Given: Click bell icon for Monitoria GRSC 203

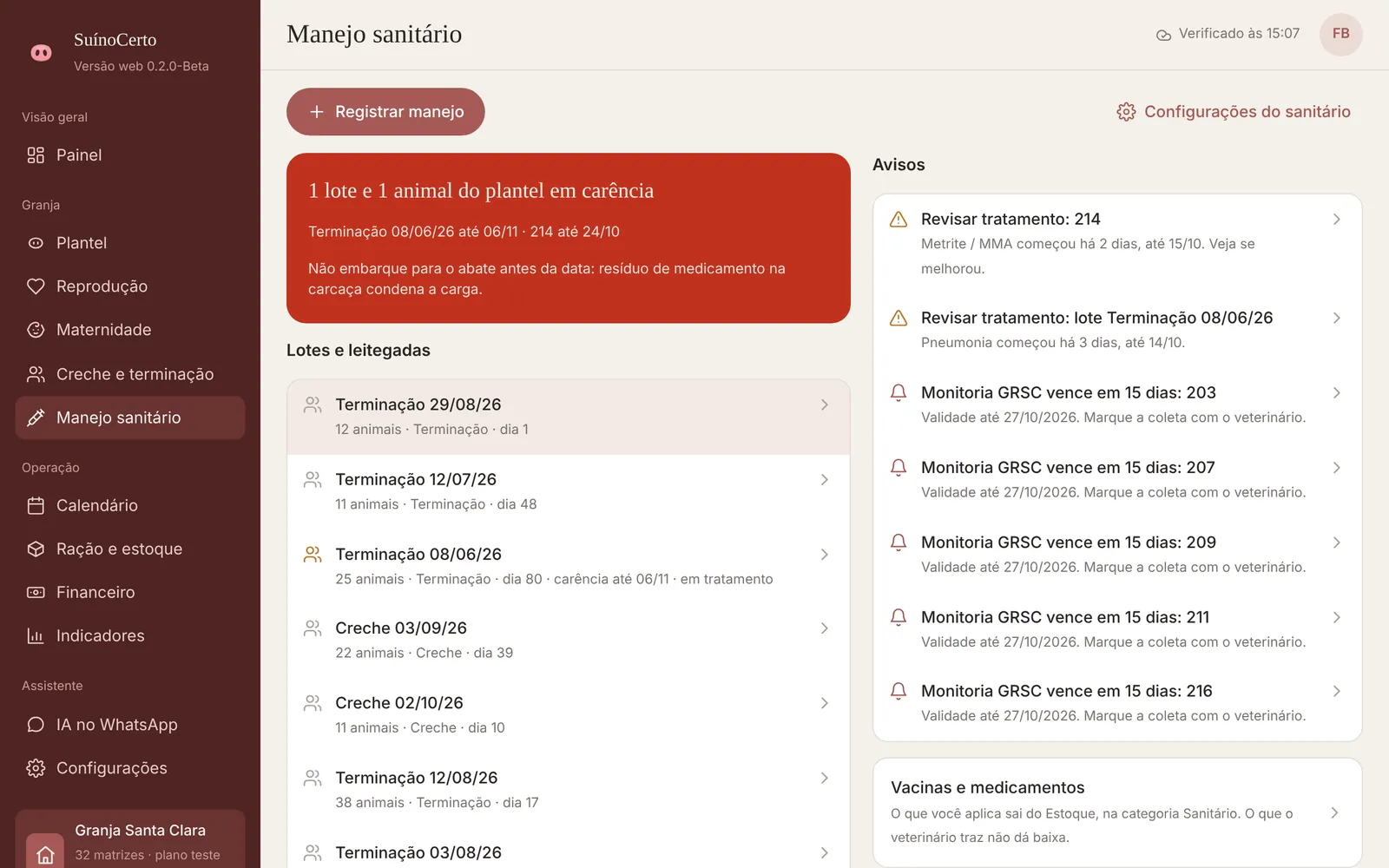Looking at the screenshot, I should click(x=899, y=392).
